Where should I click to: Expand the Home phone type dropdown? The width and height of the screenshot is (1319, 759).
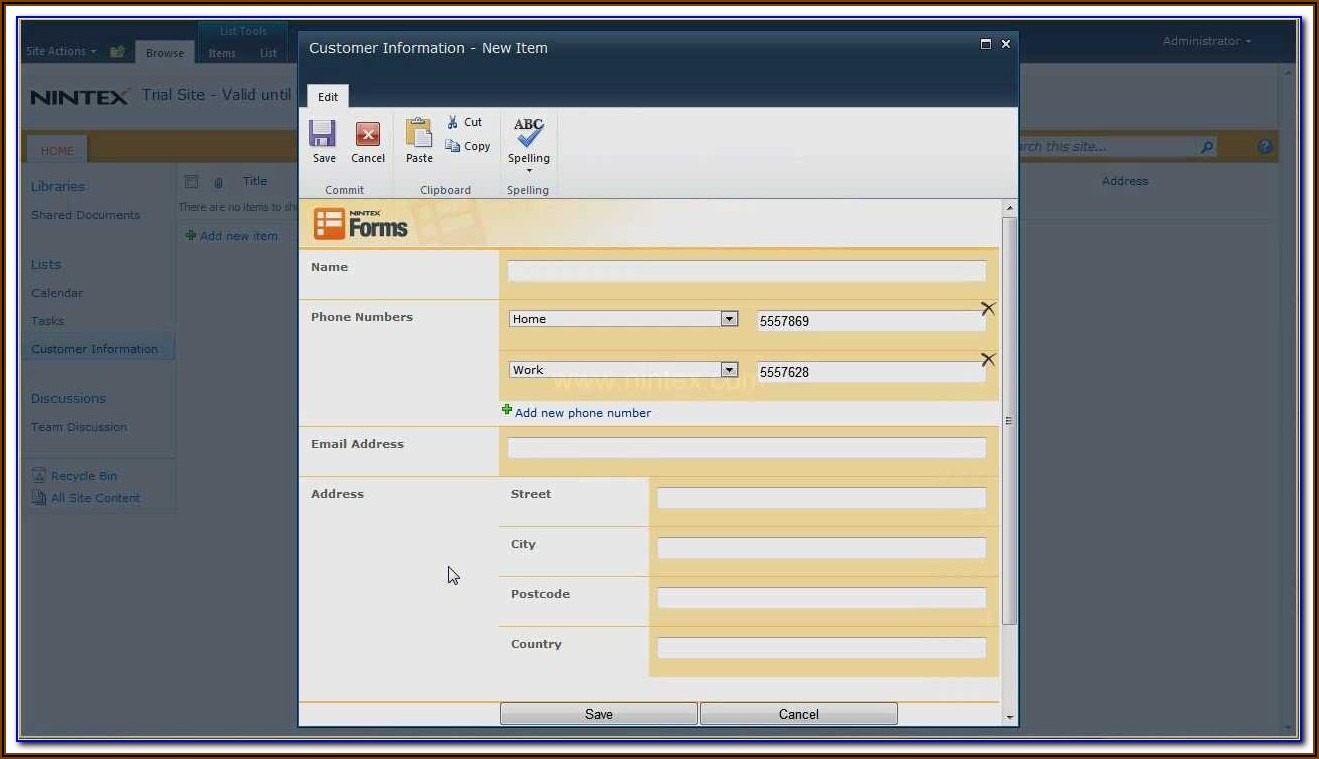coord(729,319)
